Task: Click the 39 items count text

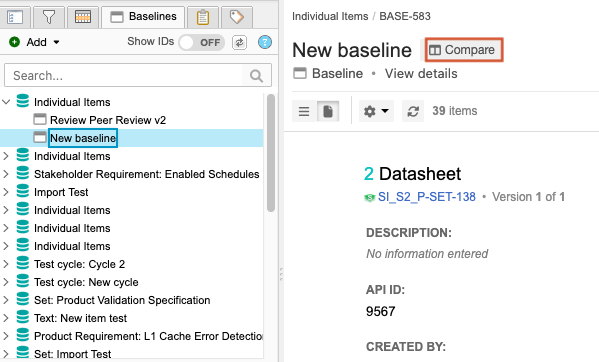Action: pyautogui.click(x=455, y=111)
